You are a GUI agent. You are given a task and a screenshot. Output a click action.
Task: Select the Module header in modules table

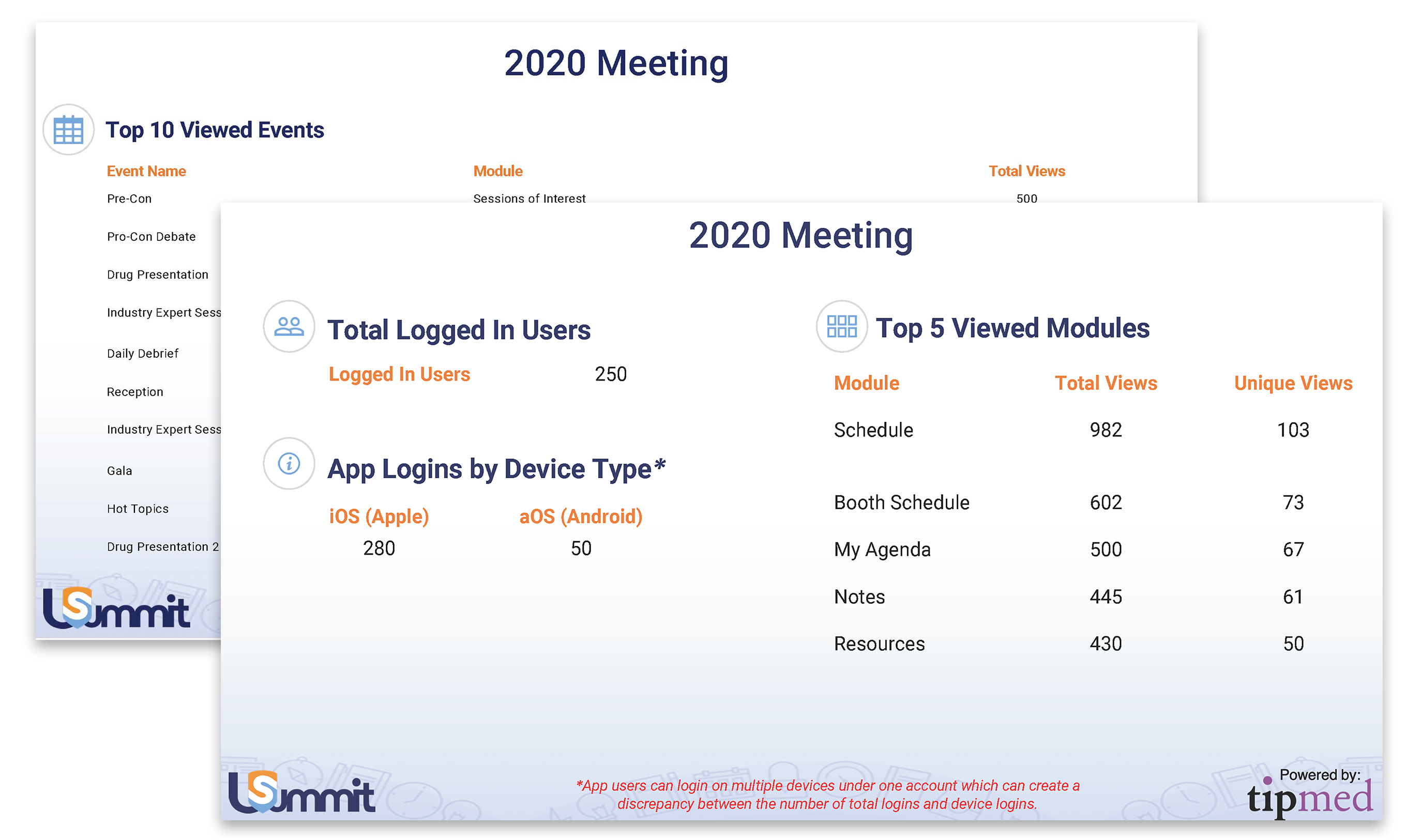866,383
